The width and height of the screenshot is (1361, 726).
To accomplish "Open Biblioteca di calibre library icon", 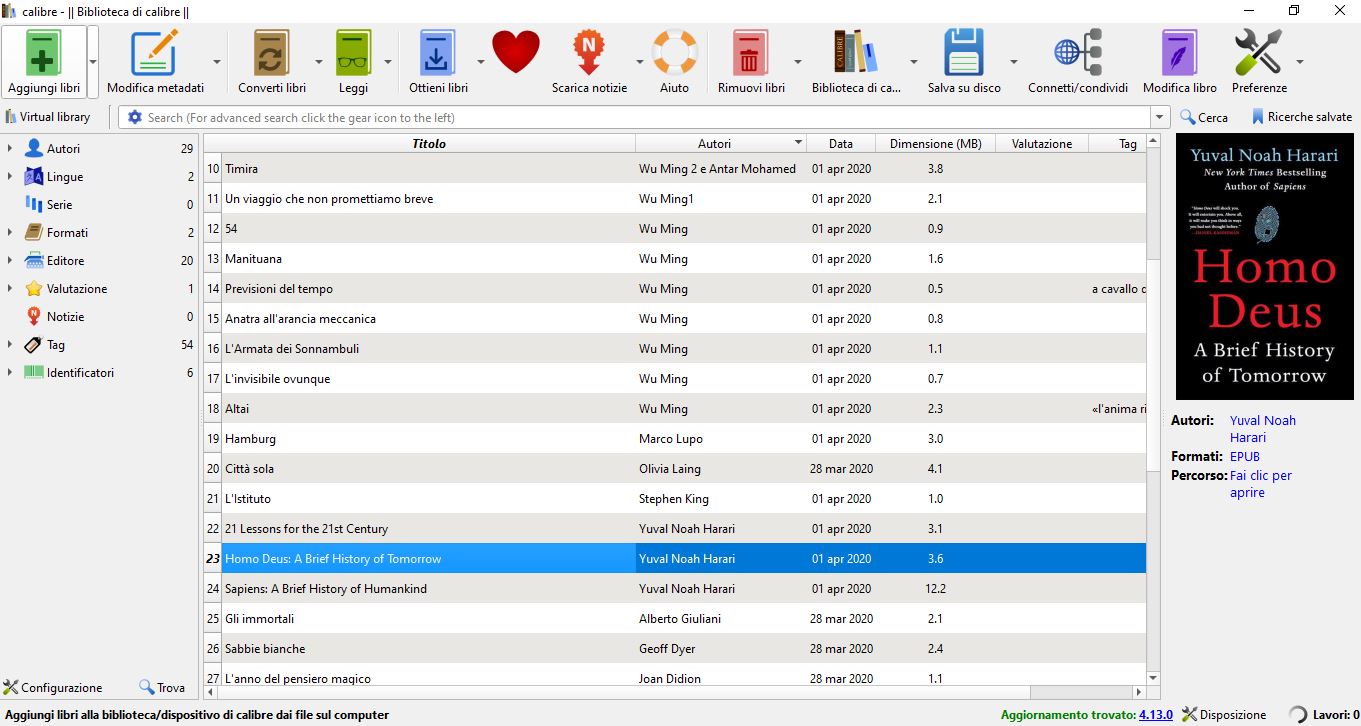I will point(856,52).
